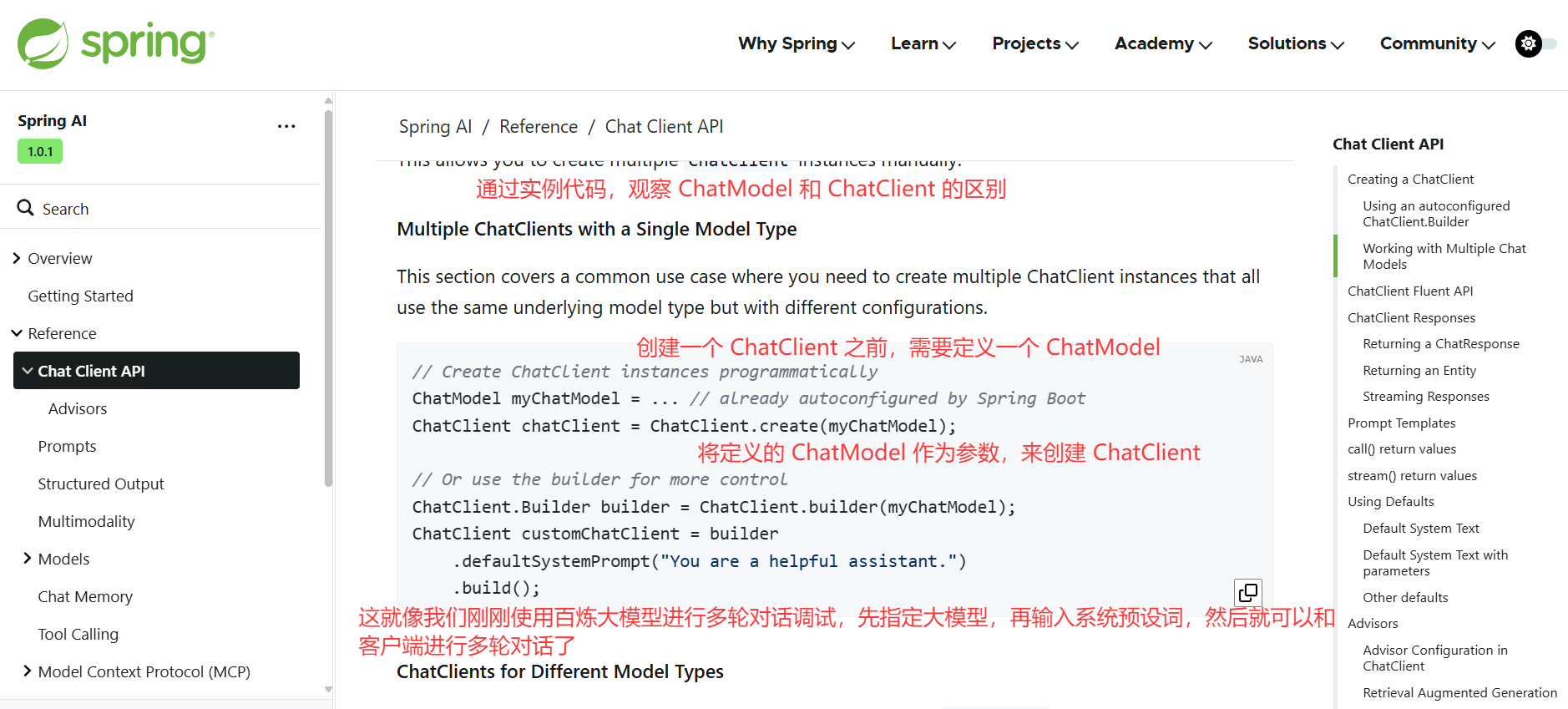This screenshot has width=1568, height=709.
Task: Expand Model Context Protocol (MCP) section
Action: click(27, 671)
